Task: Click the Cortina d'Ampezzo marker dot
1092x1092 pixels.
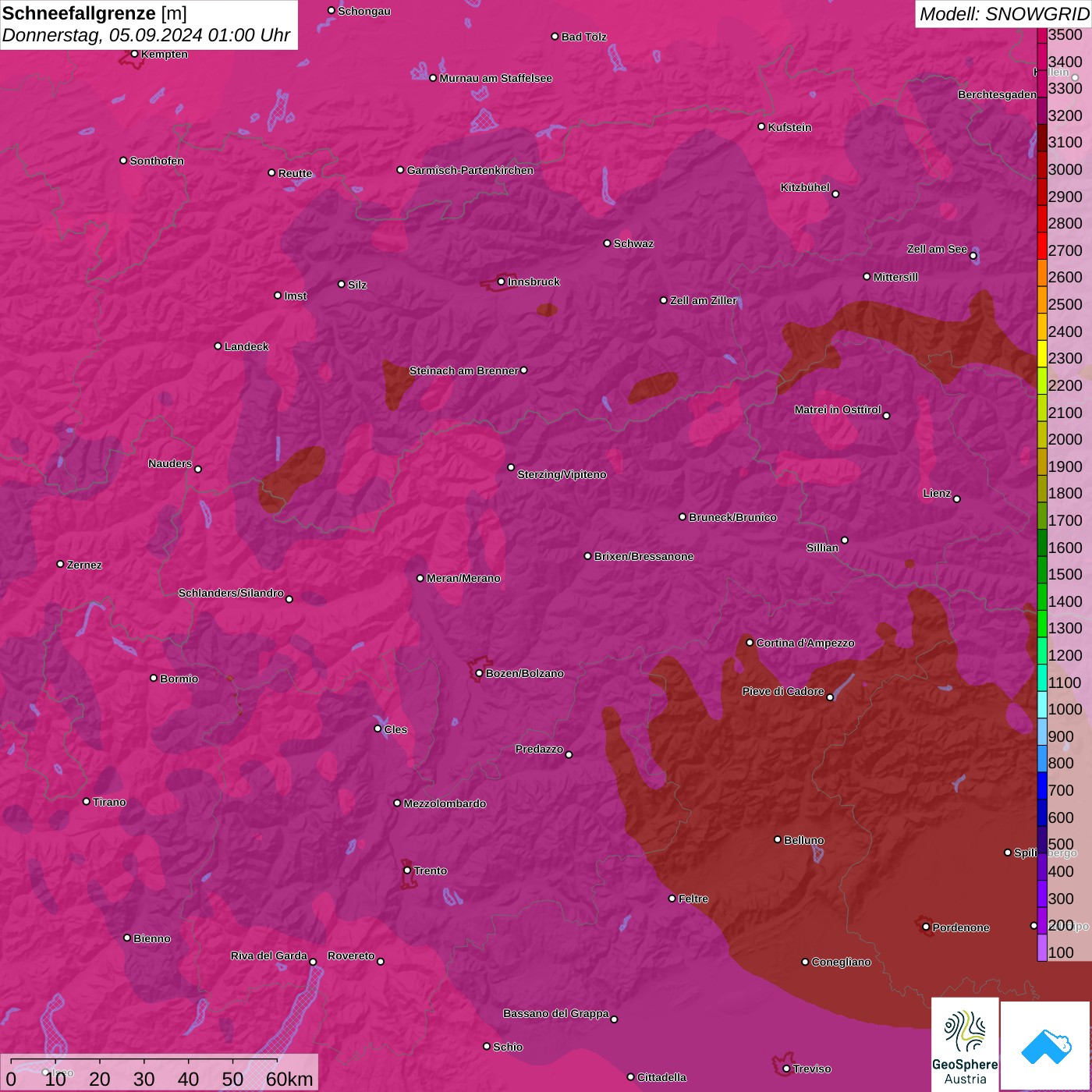Action: tap(750, 643)
